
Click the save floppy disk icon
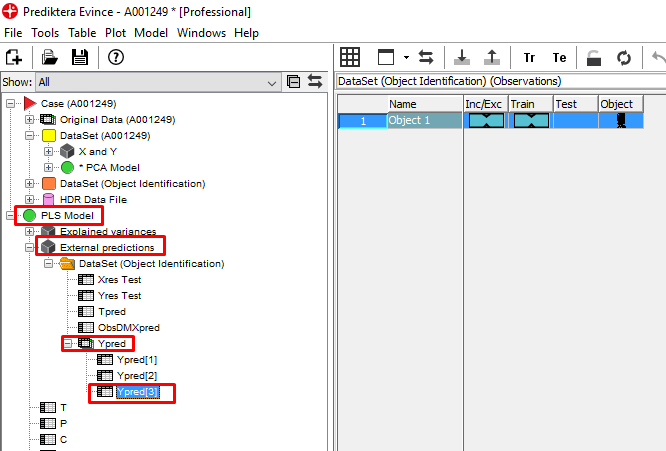click(79, 57)
